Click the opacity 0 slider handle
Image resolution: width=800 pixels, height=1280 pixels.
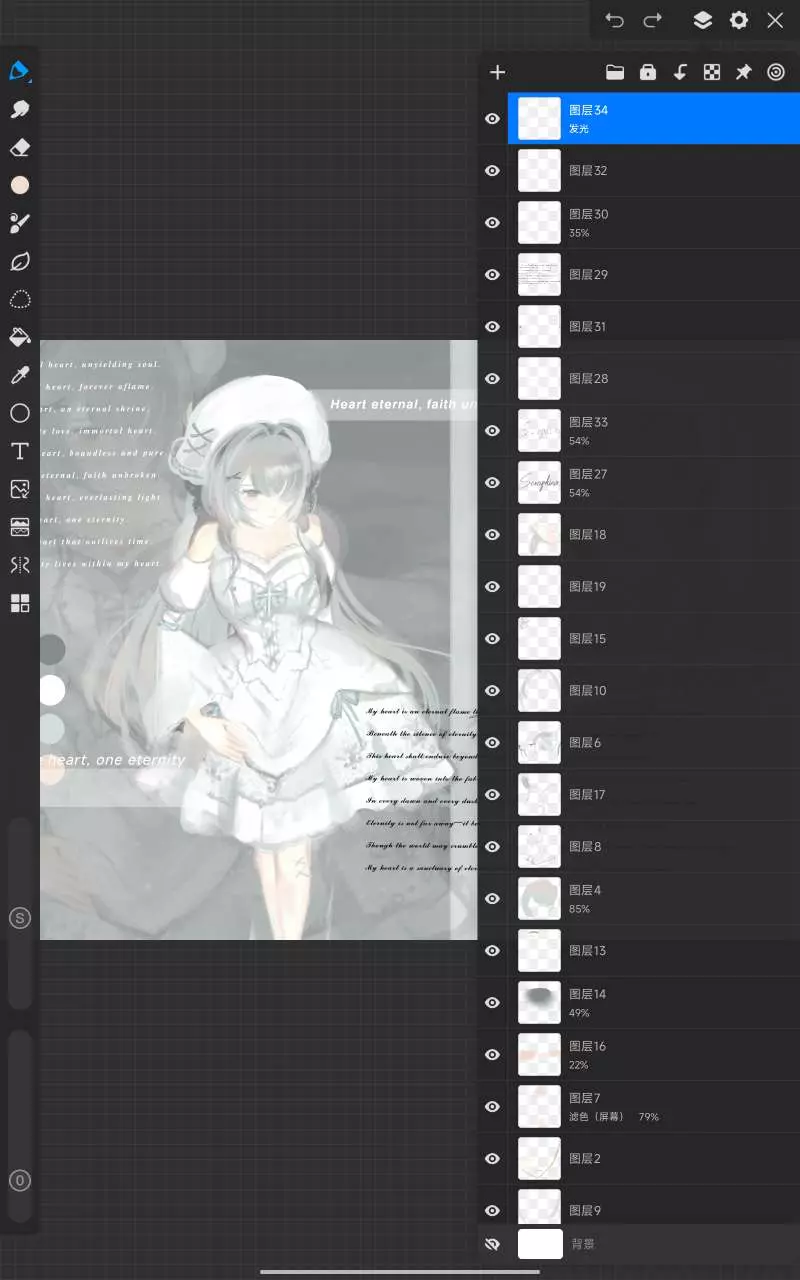click(x=20, y=1180)
